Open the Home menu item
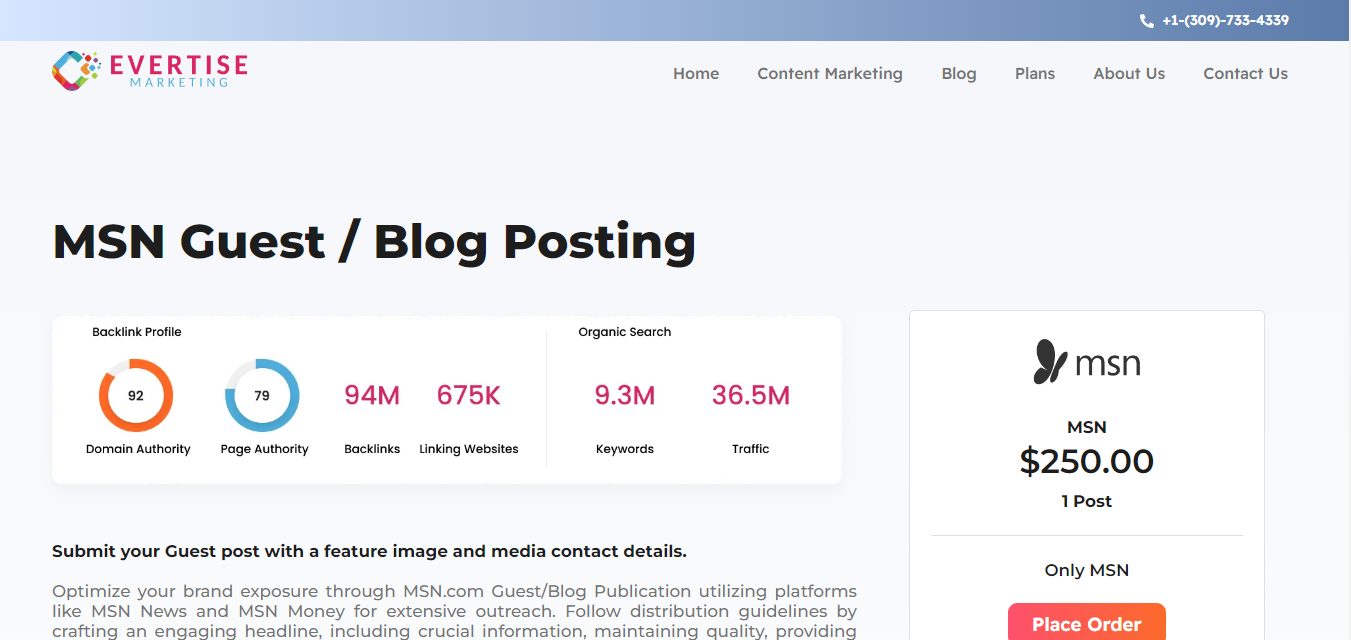Screen dimensions: 1351x640 [x=696, y=73]
